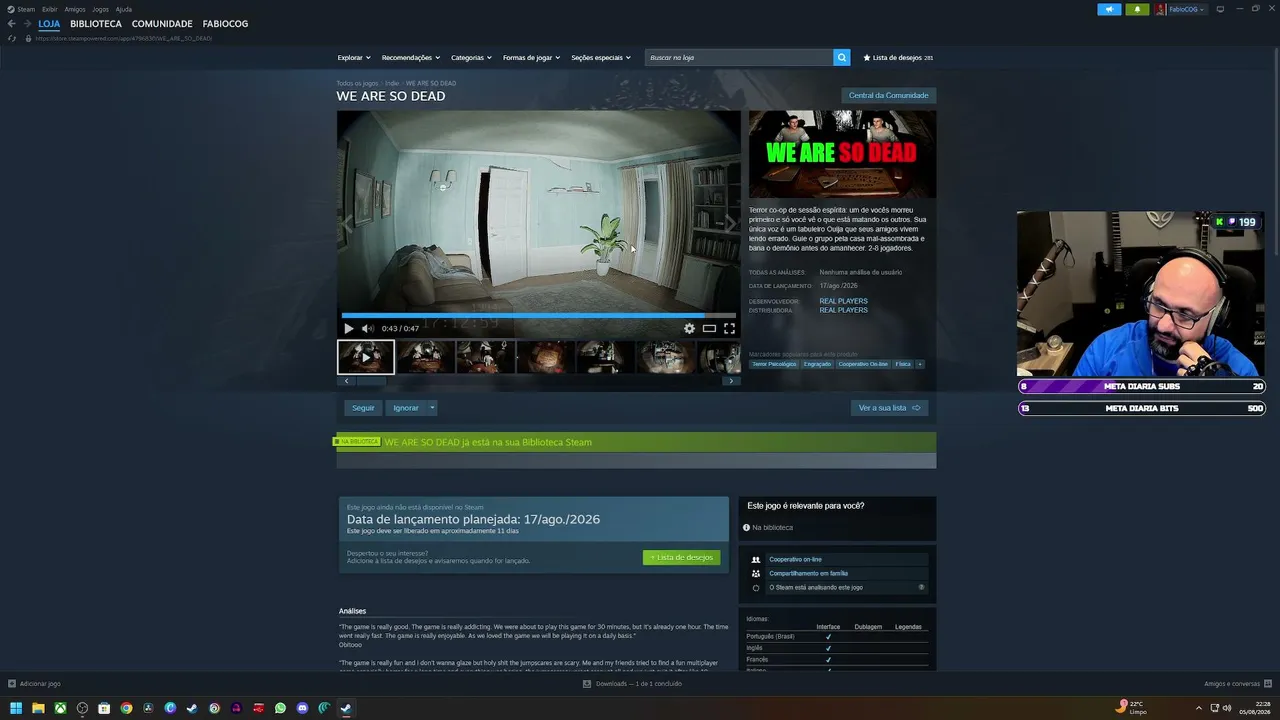The width and height of the screenshot is (1280, 720).
Task: Open Steam announcements megaphone
Action: click(1109, 9)
